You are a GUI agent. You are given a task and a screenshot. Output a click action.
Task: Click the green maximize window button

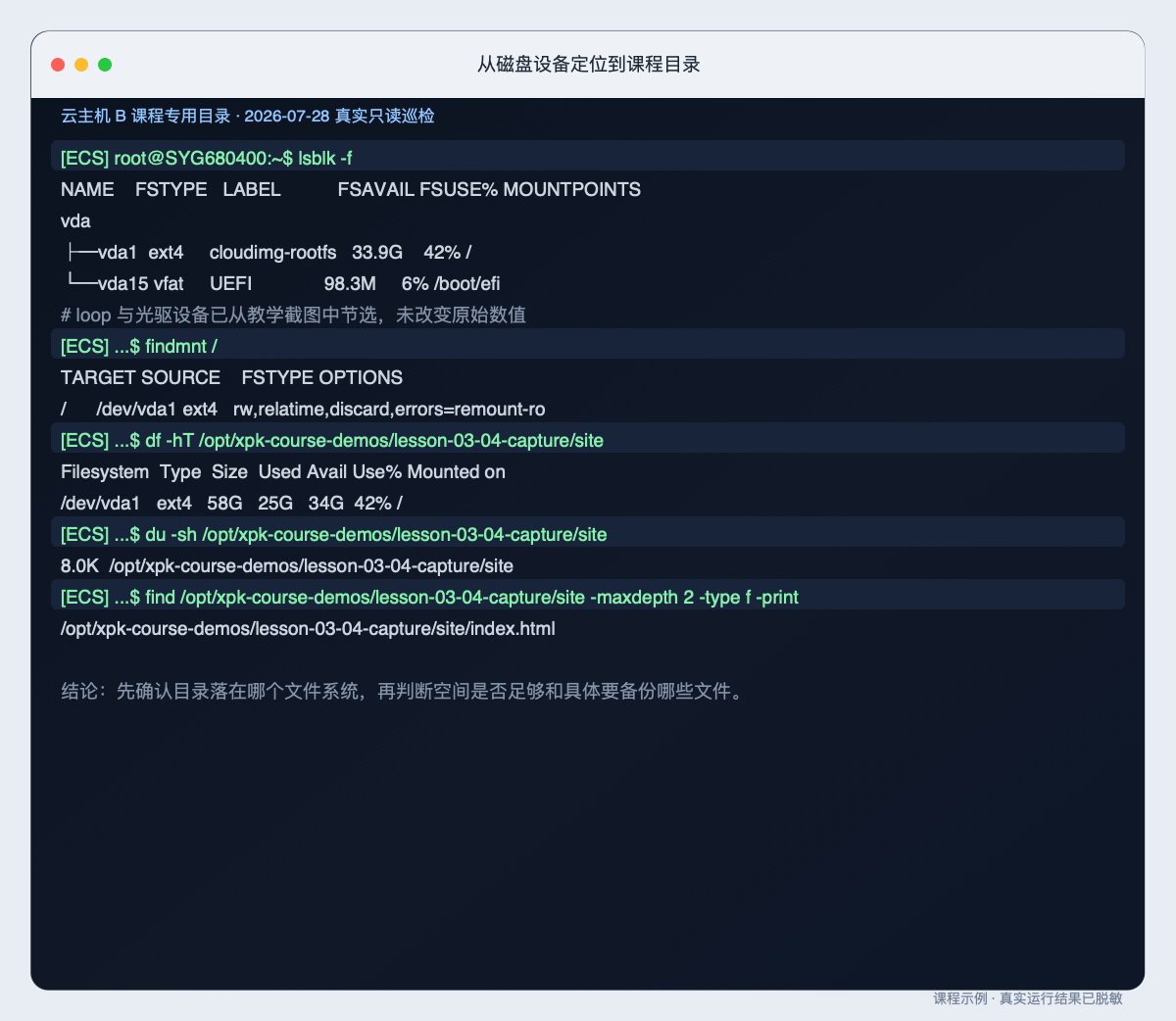coord(105,65)
